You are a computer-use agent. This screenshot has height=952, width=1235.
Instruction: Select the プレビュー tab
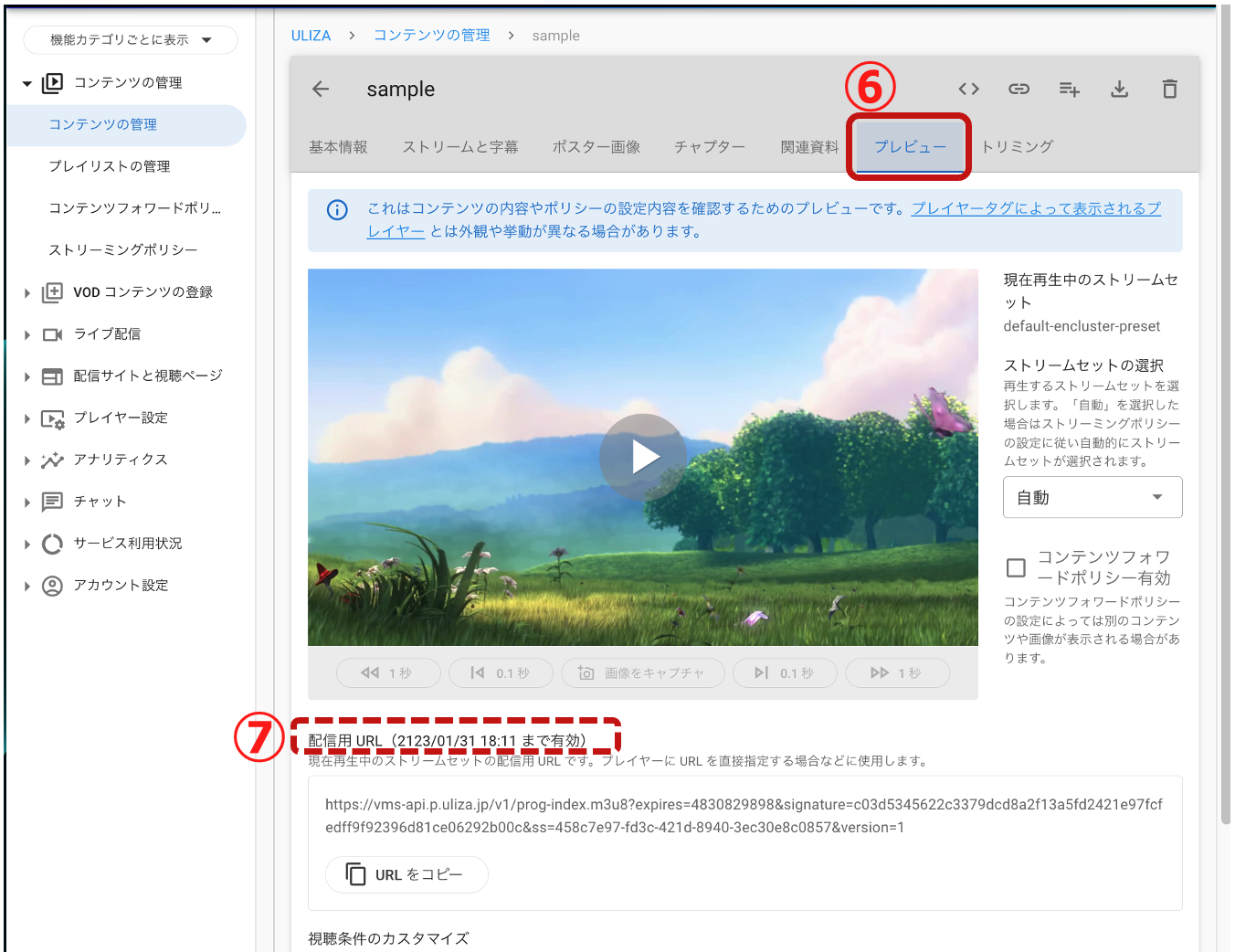pos(910,147)
